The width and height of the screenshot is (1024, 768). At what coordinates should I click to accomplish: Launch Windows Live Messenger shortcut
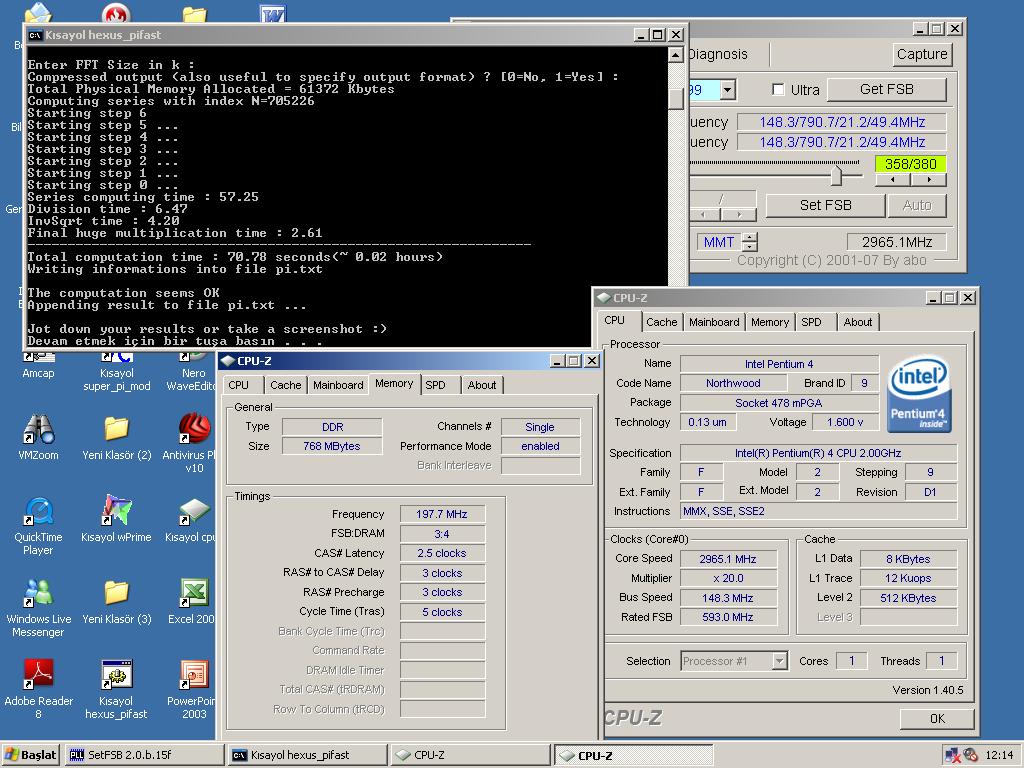tap(38, 607)
